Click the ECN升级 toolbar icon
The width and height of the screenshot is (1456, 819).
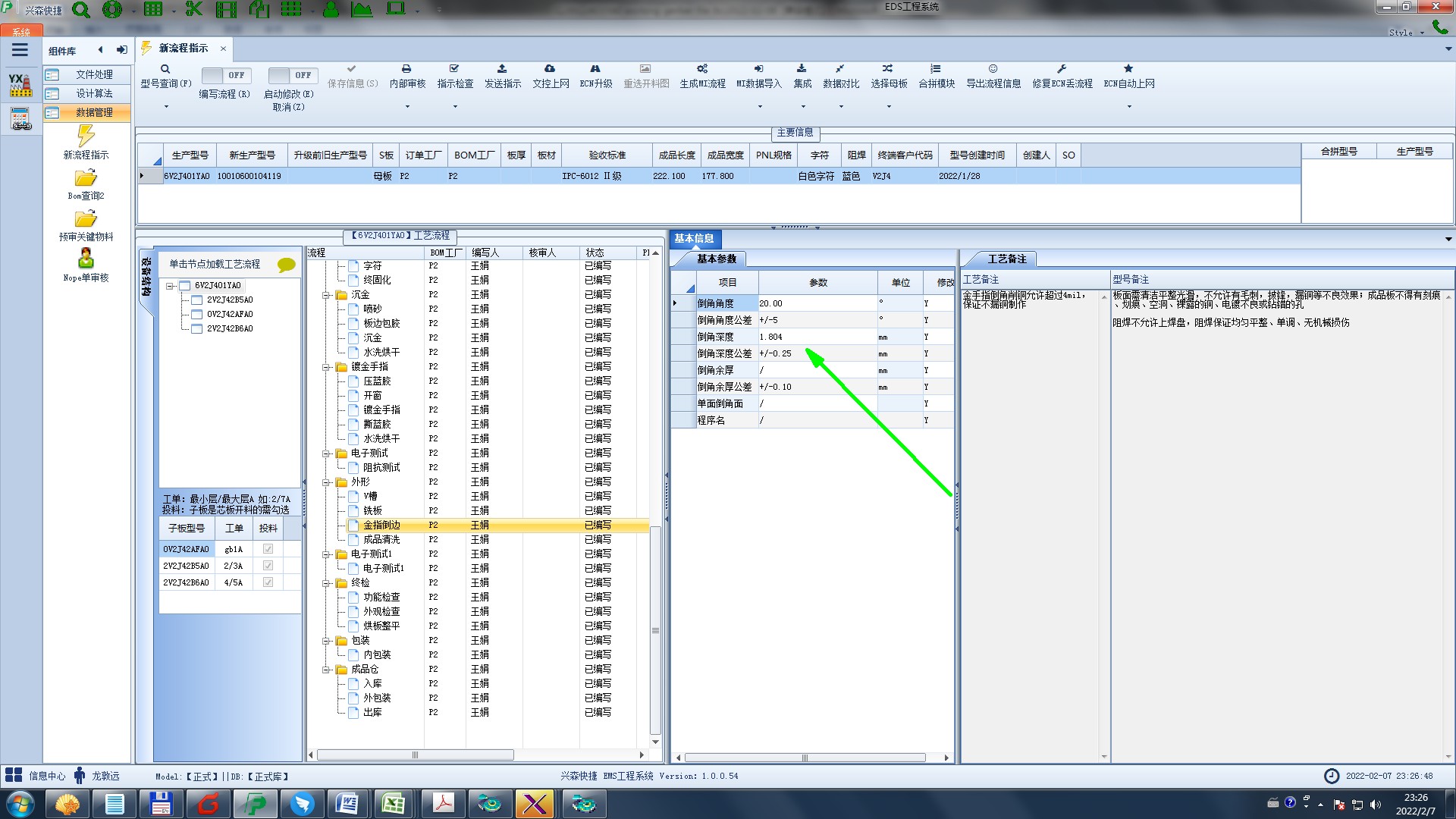click(595, 69)
